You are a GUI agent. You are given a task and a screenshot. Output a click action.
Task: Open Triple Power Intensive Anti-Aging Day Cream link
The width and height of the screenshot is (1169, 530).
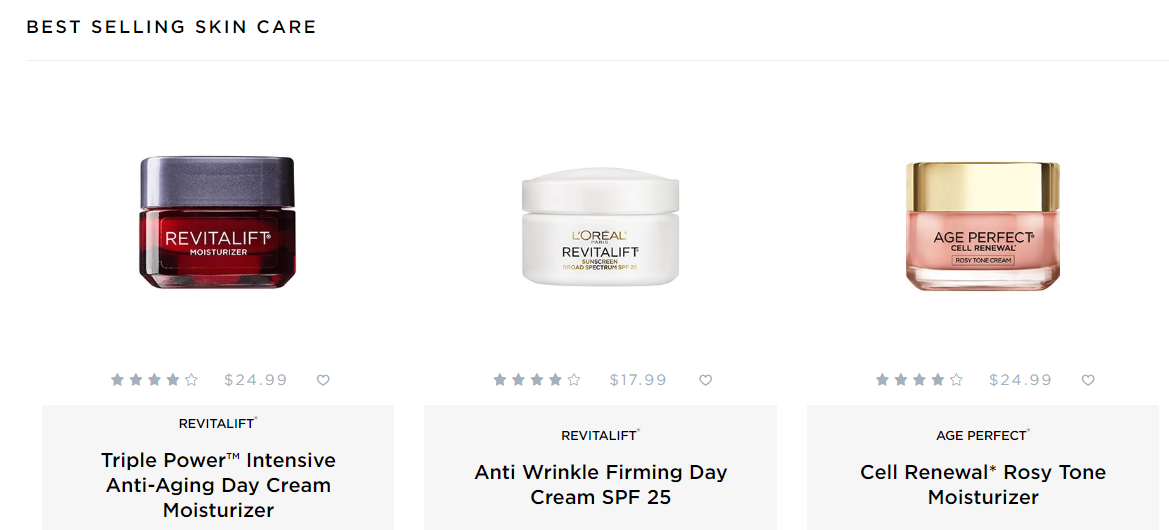[x=218, y=485]
